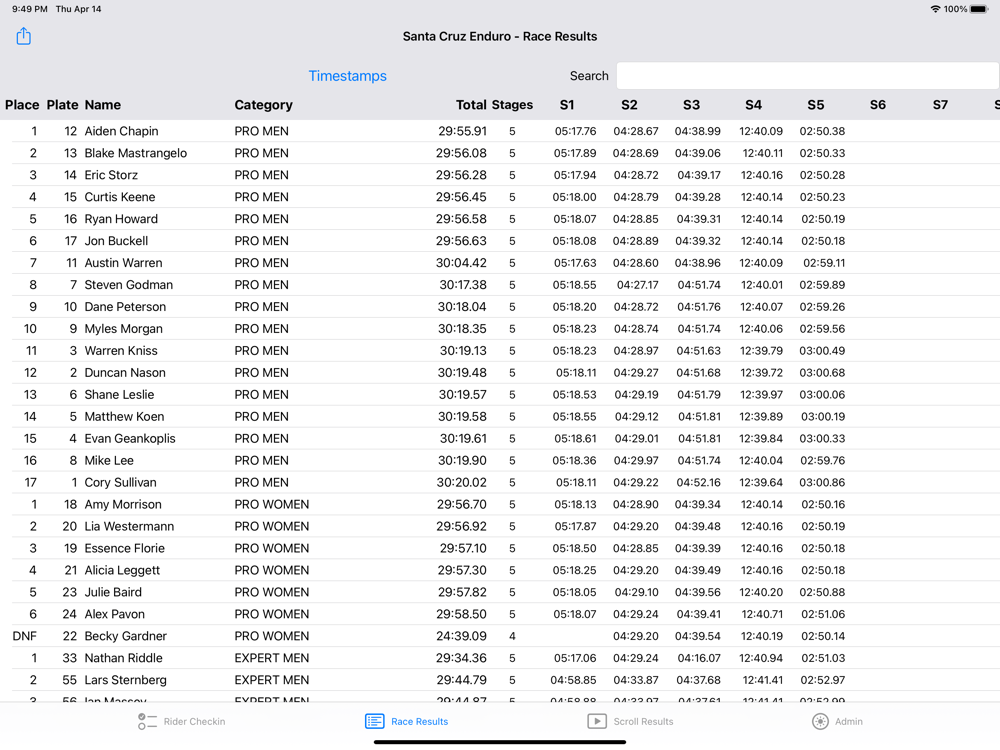This screenshot has width=1000, height=750.
Task: Select rider Amy Morrison
Action: tap(123, 504)
